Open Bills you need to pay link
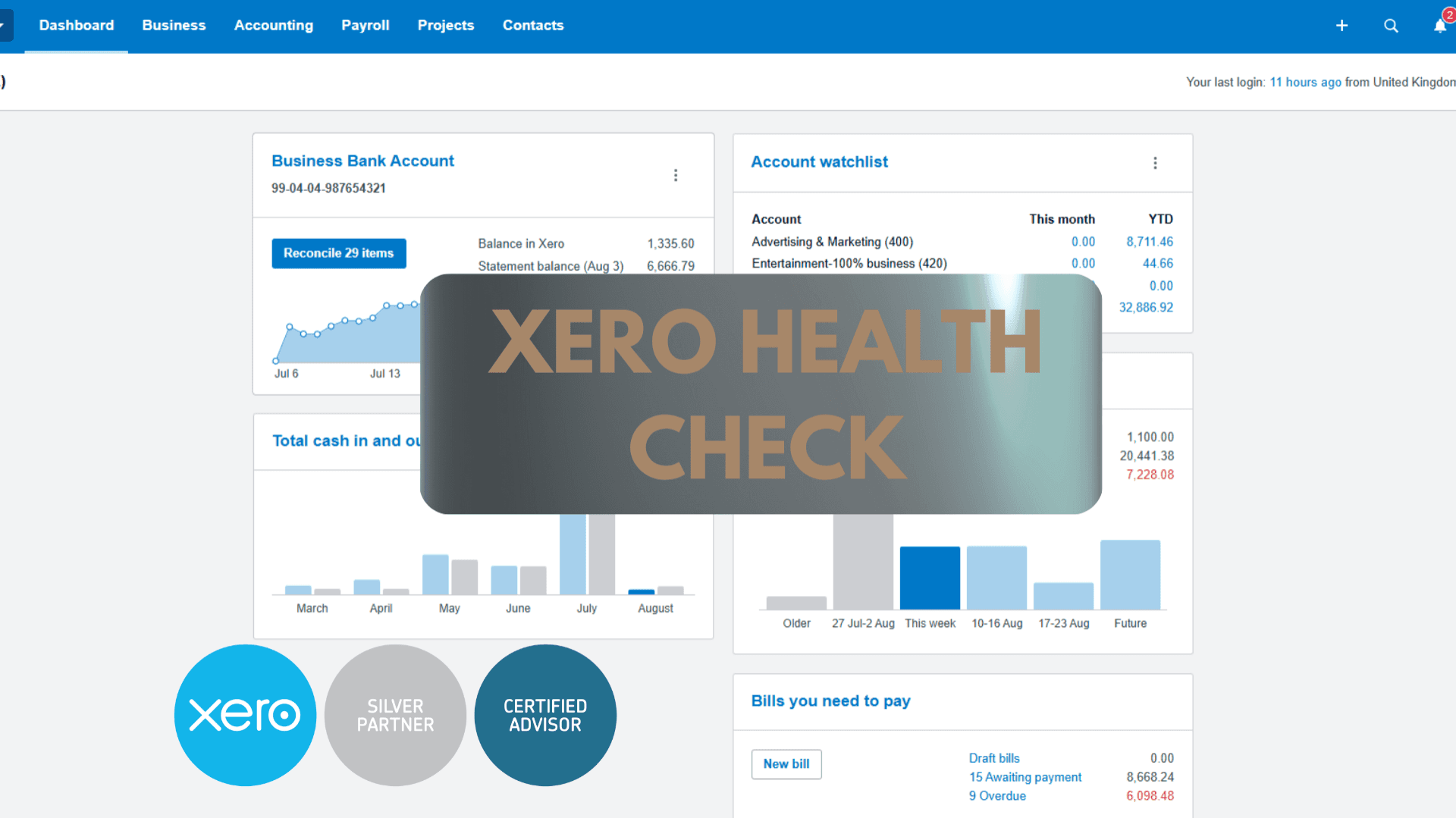This screenshot has width=1456, height=818. (x=830, y=701)
